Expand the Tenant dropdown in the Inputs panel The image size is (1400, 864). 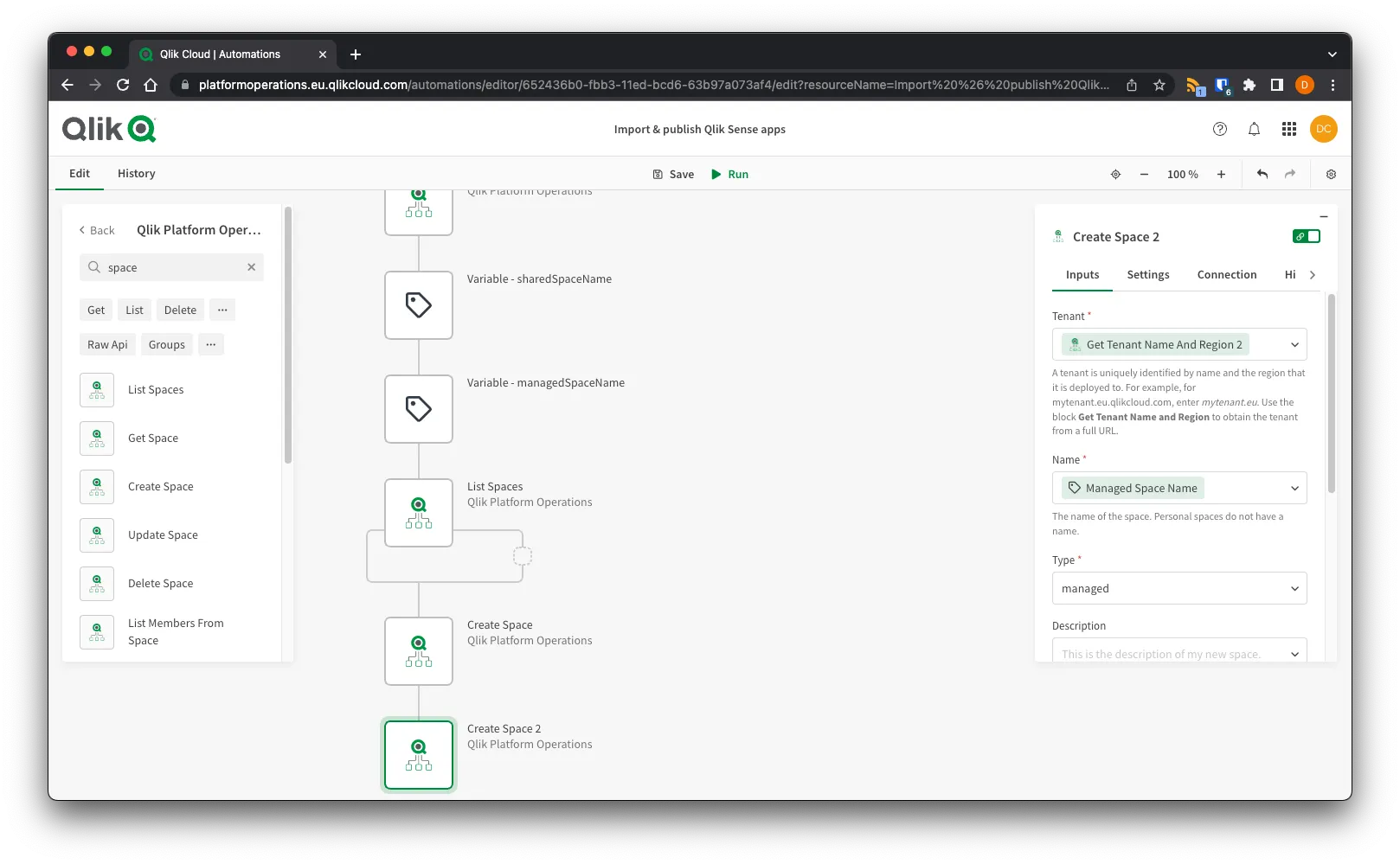pyautogui.click(x=1179, y=344)
